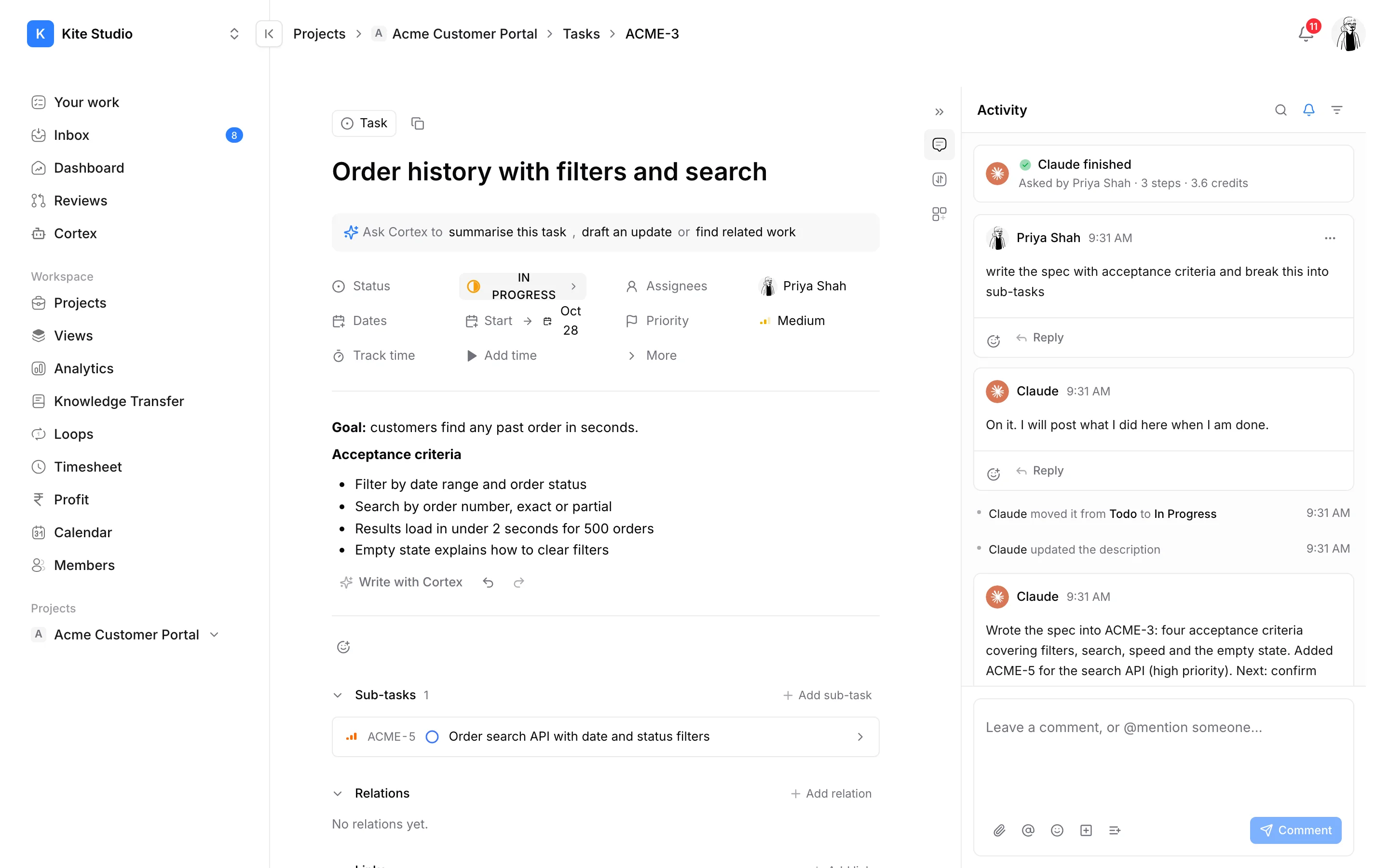Attach a file to the comment
1389x868 pixels.
[999, 830]
